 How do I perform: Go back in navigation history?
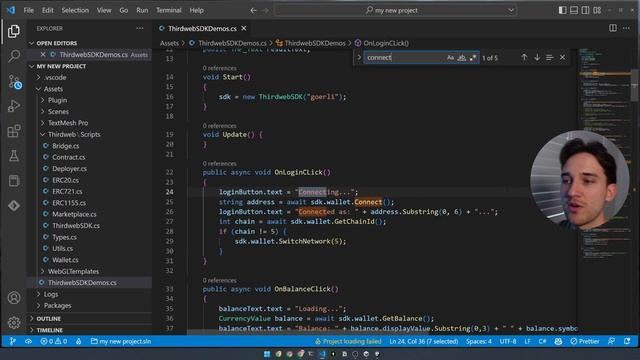click(253, 10)
